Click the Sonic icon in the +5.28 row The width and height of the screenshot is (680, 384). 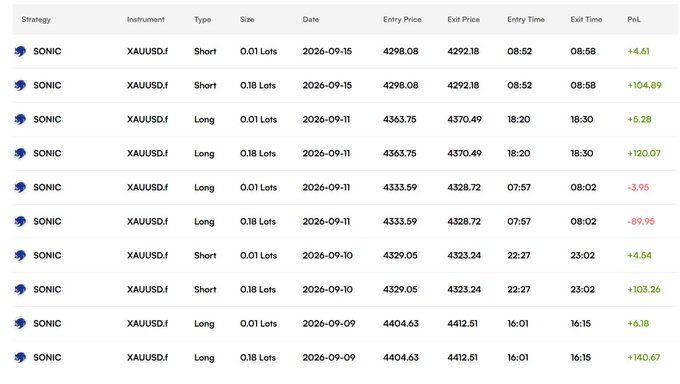tap(20, 119)
